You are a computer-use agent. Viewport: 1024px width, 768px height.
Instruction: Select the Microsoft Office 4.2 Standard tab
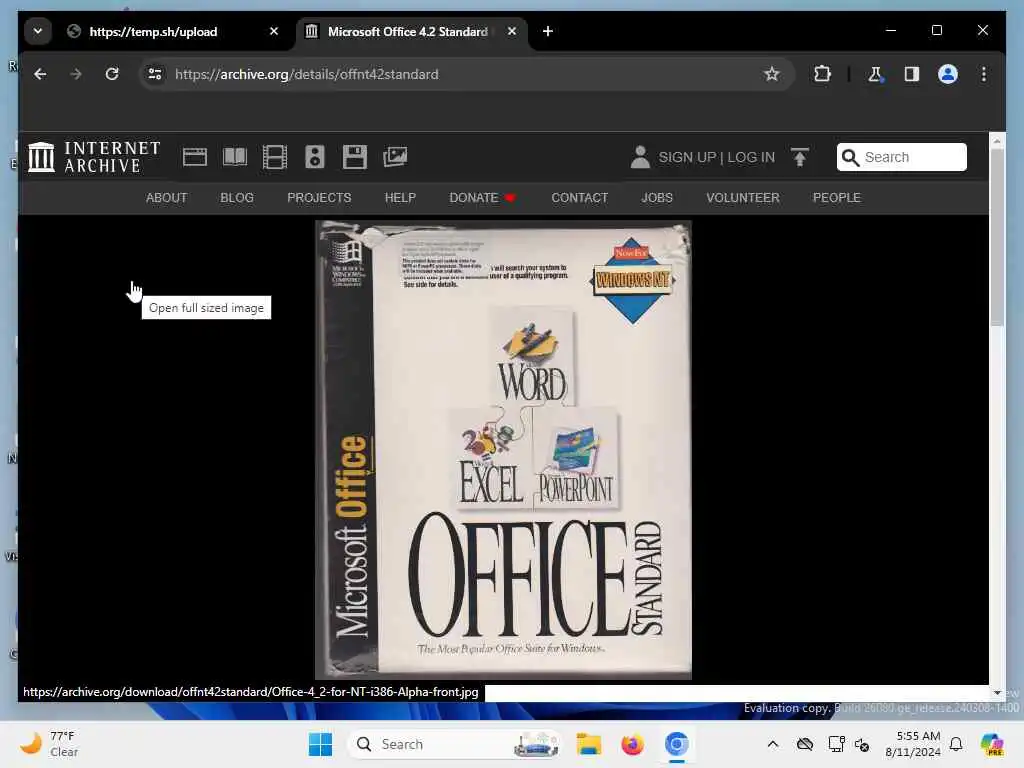pyautogui.click(x=408, y=31)
